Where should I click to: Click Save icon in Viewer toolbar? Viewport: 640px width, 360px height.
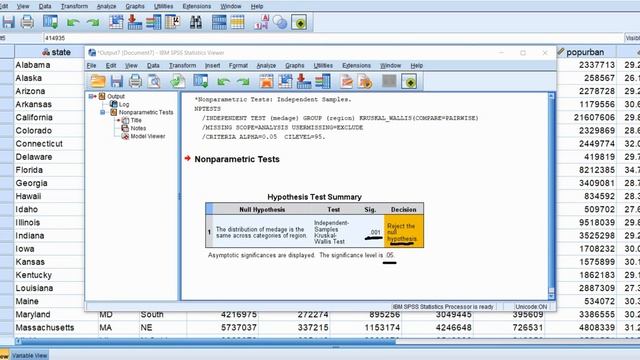117,81
